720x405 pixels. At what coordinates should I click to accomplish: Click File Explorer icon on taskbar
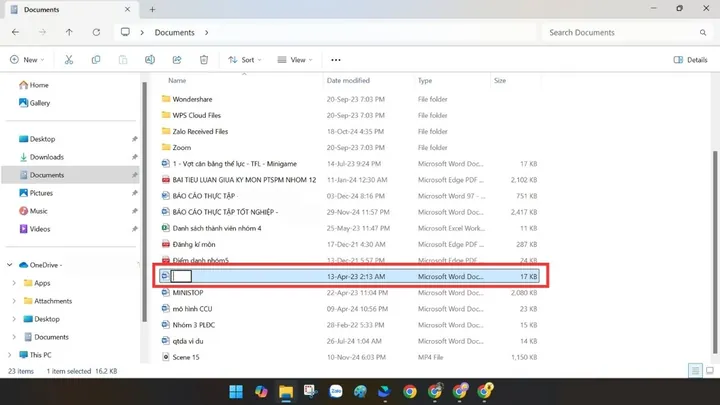286,392
